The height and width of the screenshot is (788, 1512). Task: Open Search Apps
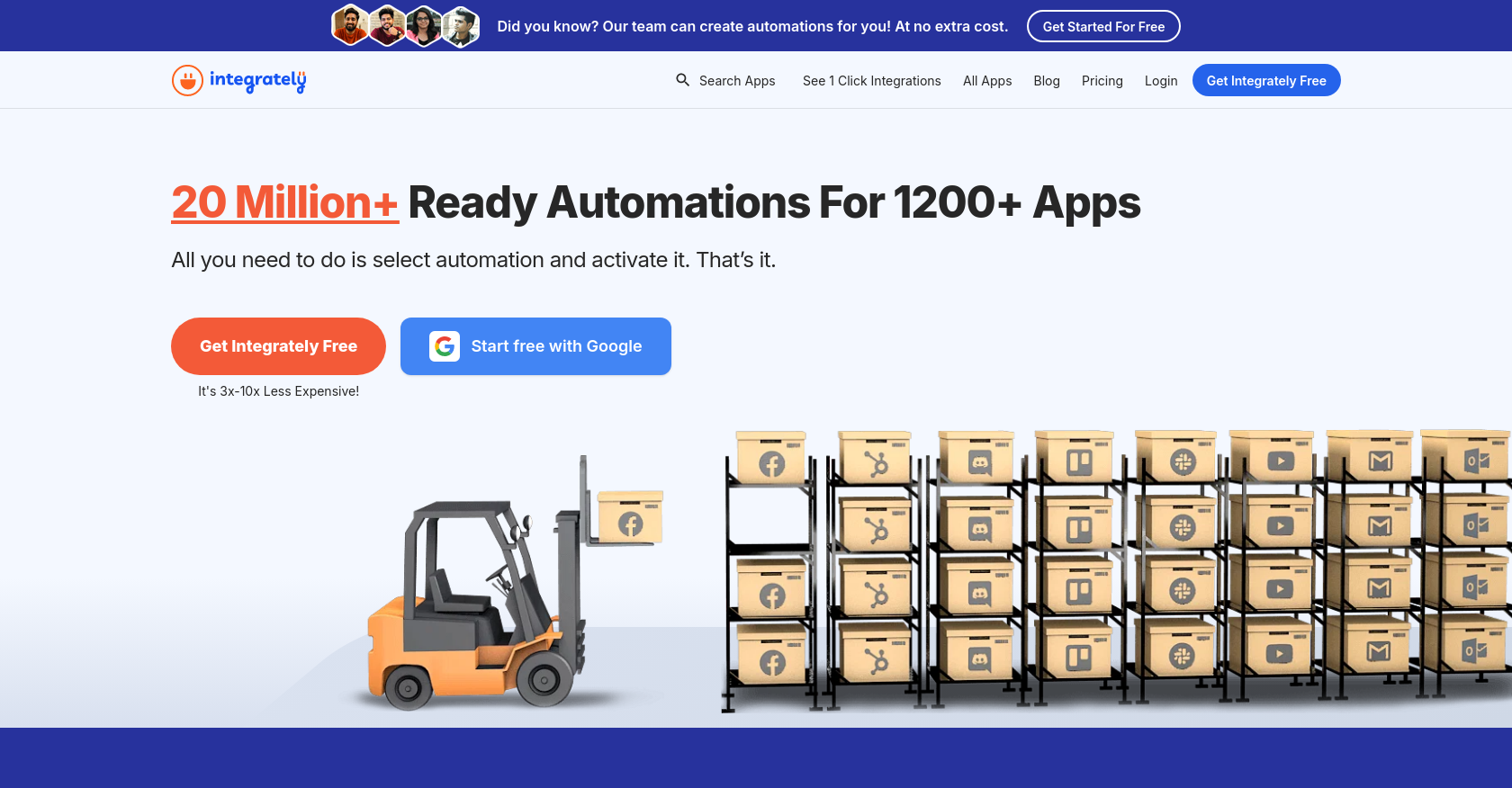pos(737,81)
